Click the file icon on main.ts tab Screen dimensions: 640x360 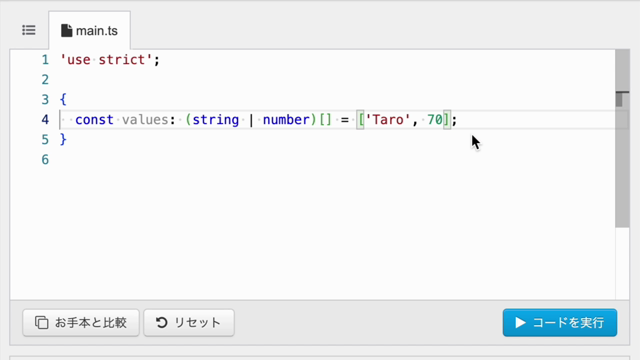[67, 31]
